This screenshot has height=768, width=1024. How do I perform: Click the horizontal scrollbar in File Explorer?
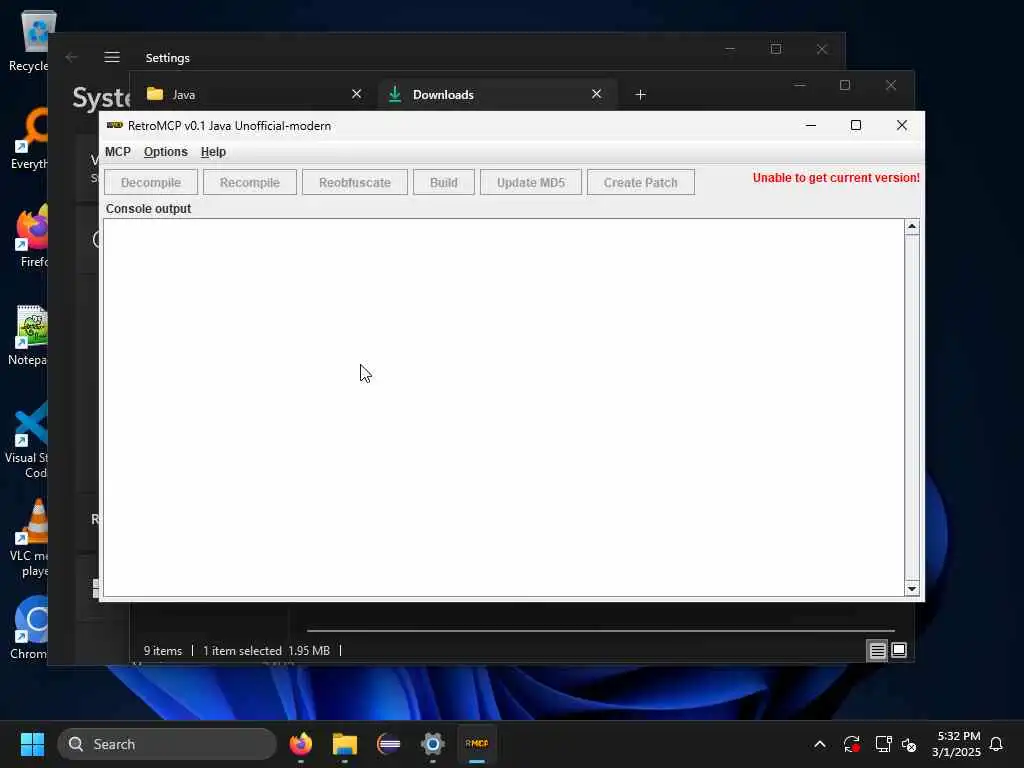coord(601,631)
